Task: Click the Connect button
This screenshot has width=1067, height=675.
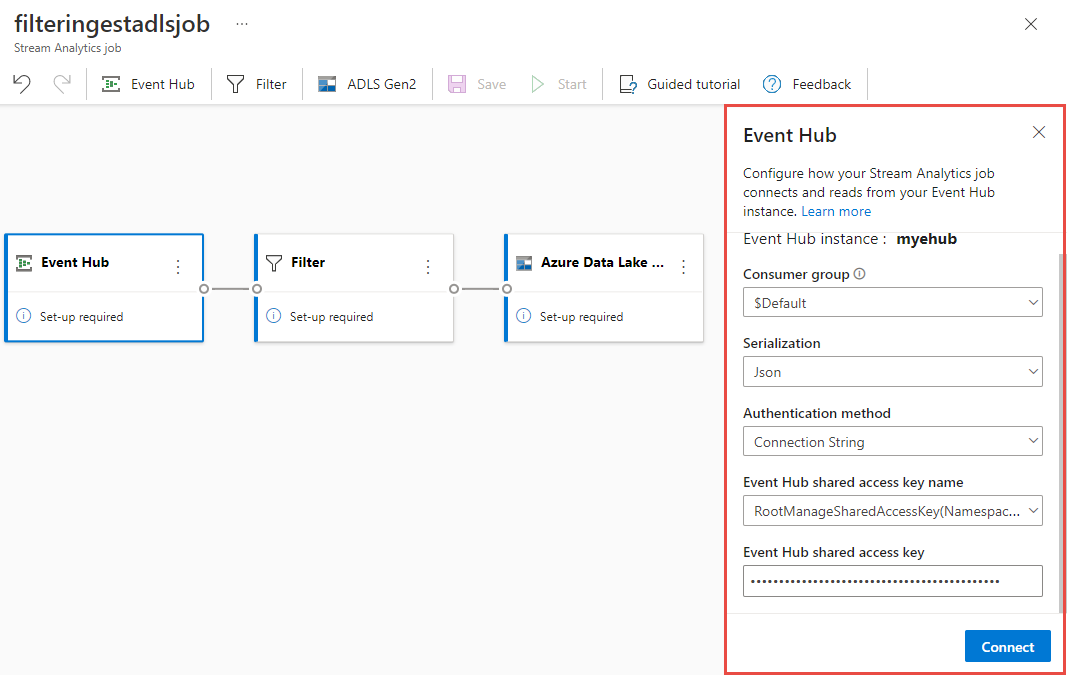Action: [x=1007, y=646]
